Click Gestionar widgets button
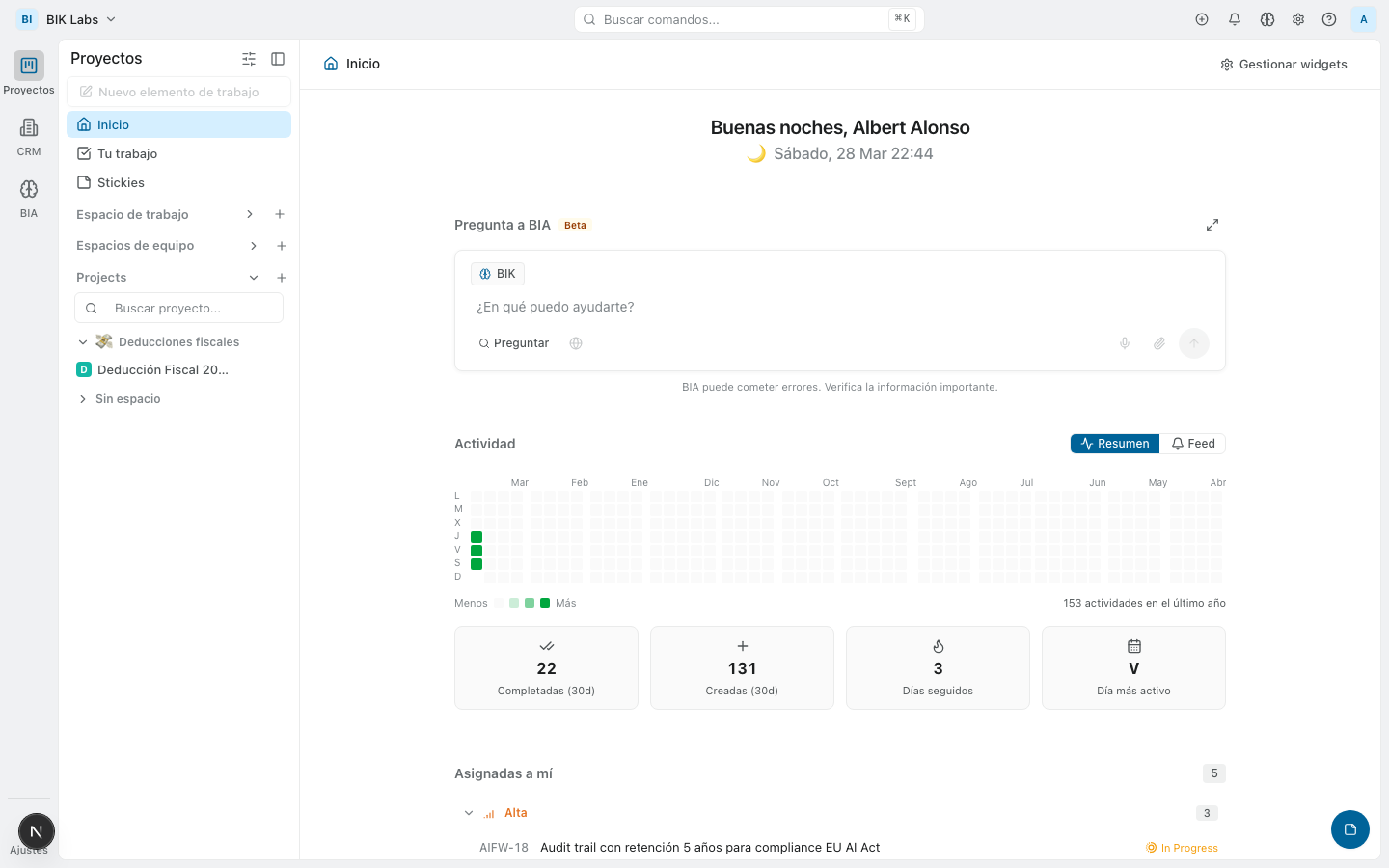1389x868 pixels. tap(1284, 65)
